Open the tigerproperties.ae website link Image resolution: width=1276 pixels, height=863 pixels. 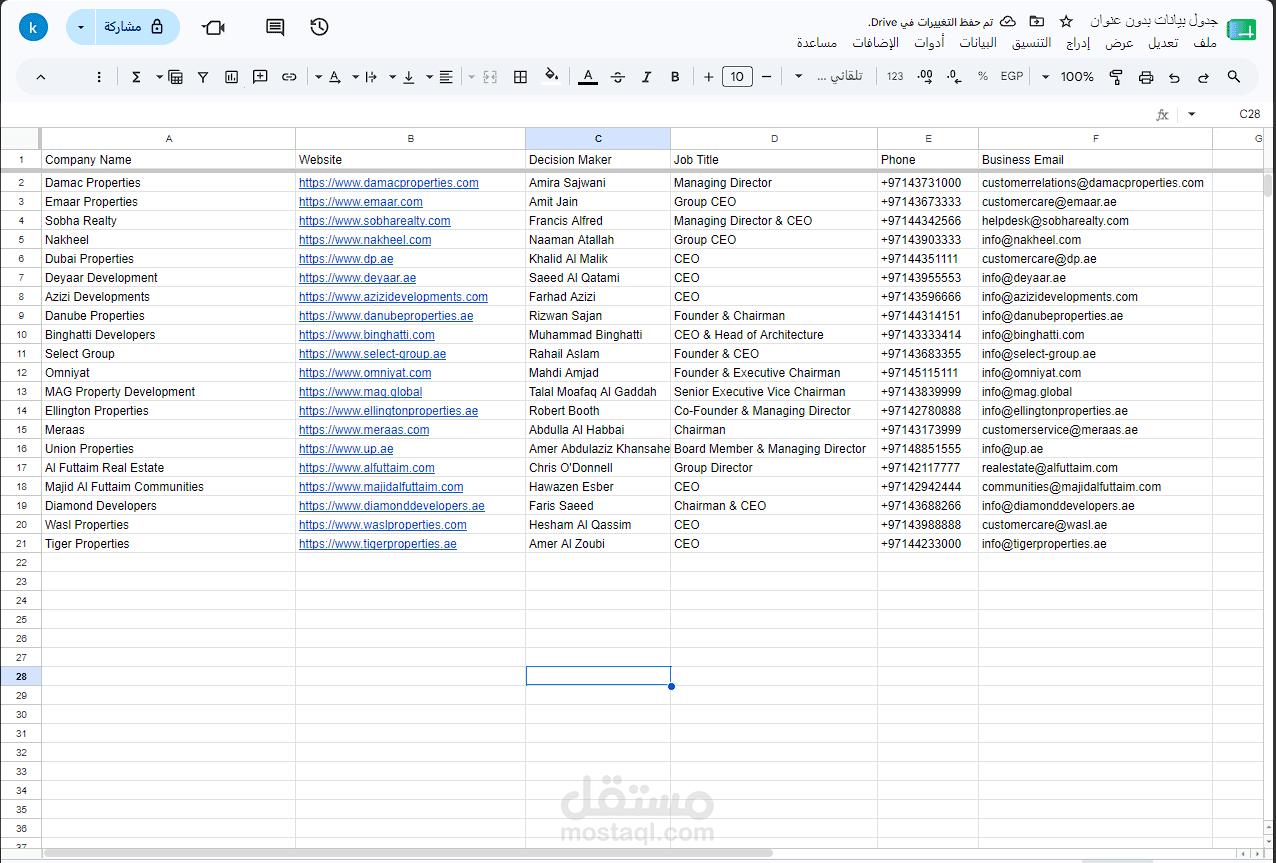point(378,544)
